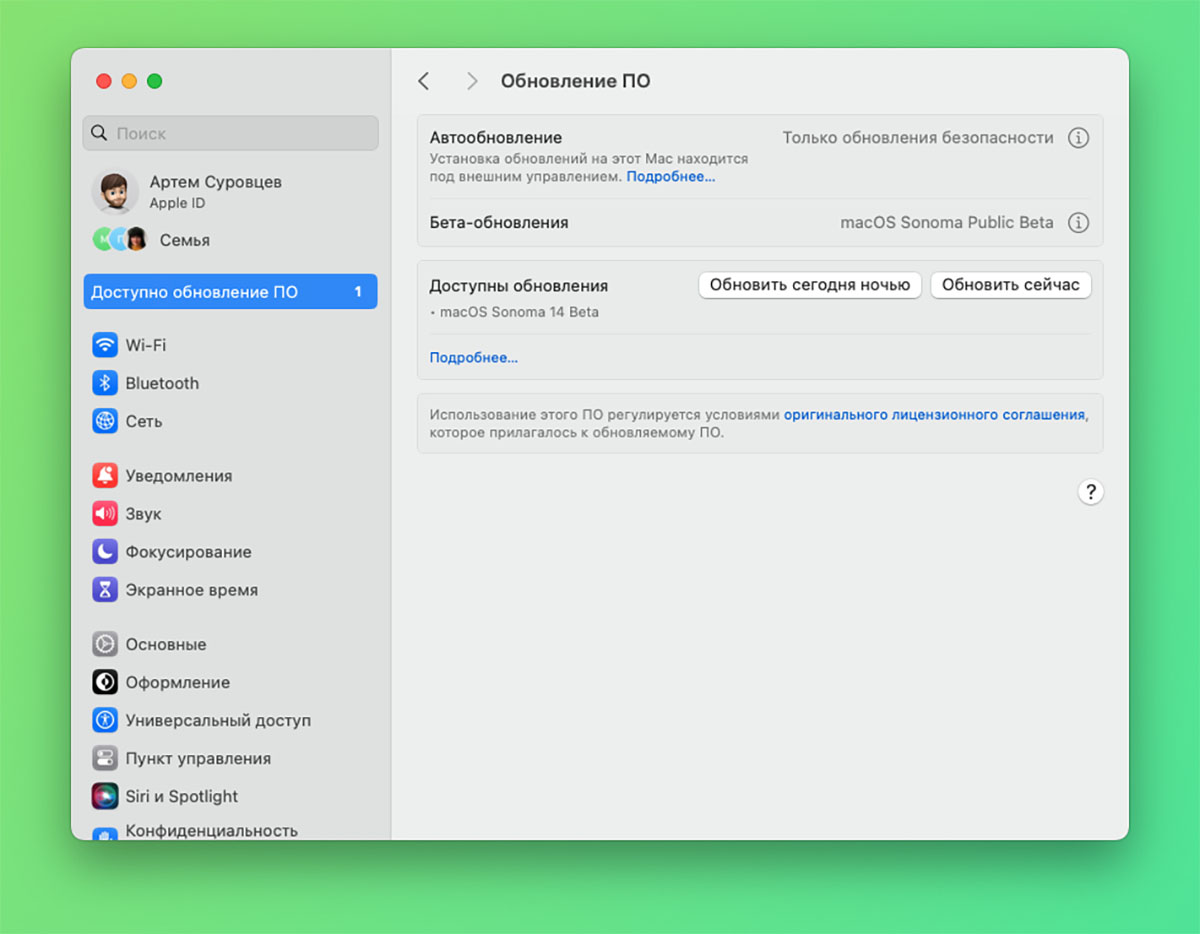Open Звук sound settings icon
1200x934 pixels.
(105, 514)
